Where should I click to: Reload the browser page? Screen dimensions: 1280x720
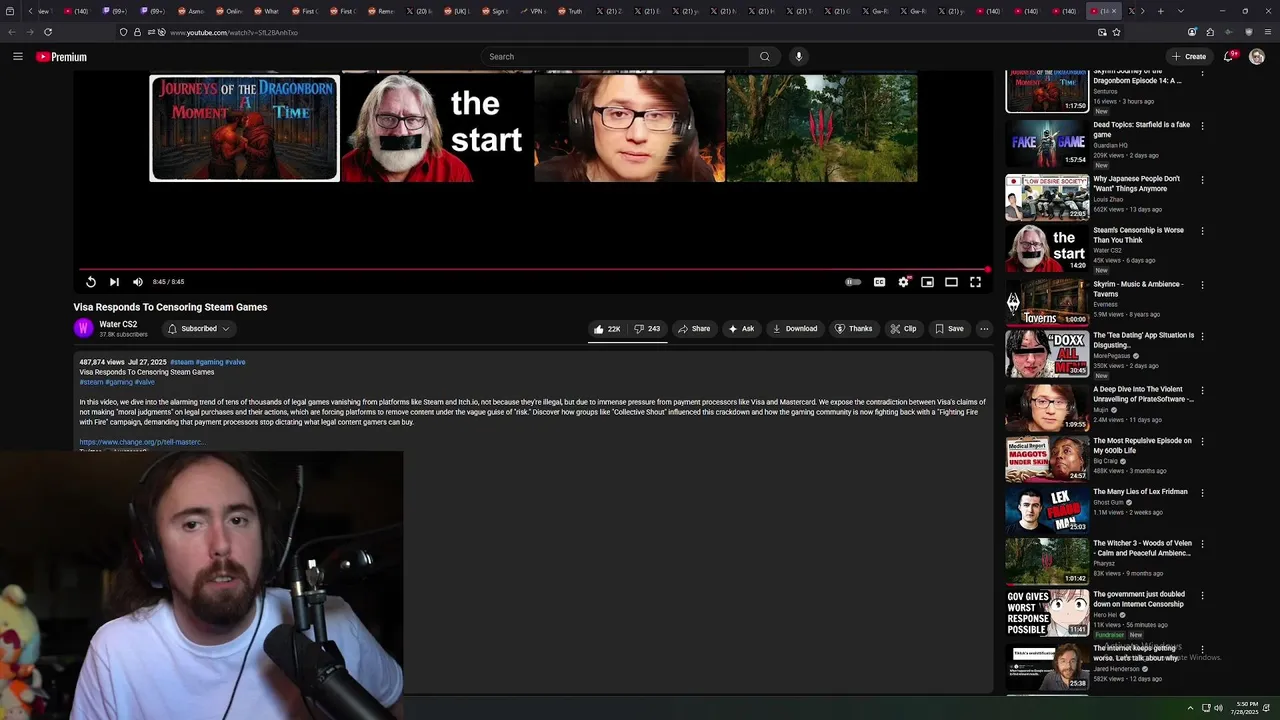coord(47,32)
